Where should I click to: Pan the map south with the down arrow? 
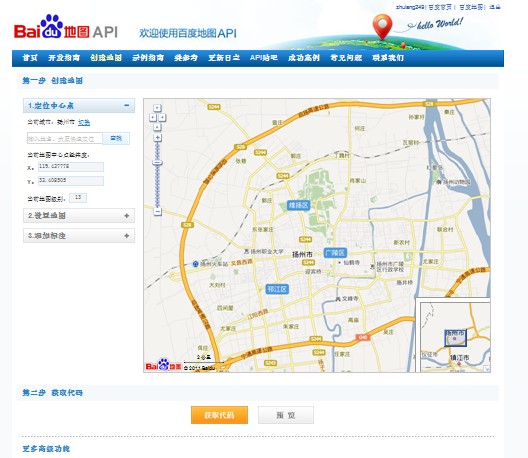pos(157,127)
